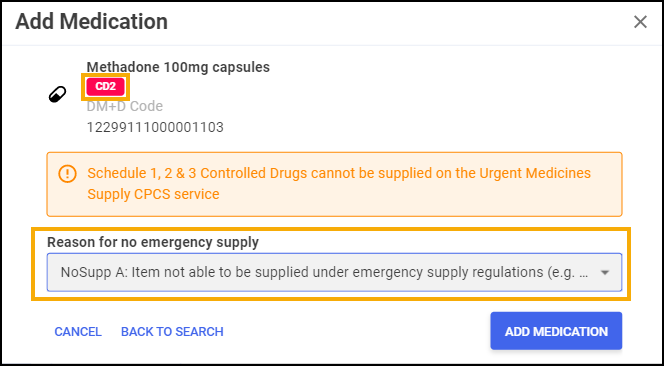The image size is (664, 366).
Task: Click the red CD2 controlled drug badge
Action: 105,87
